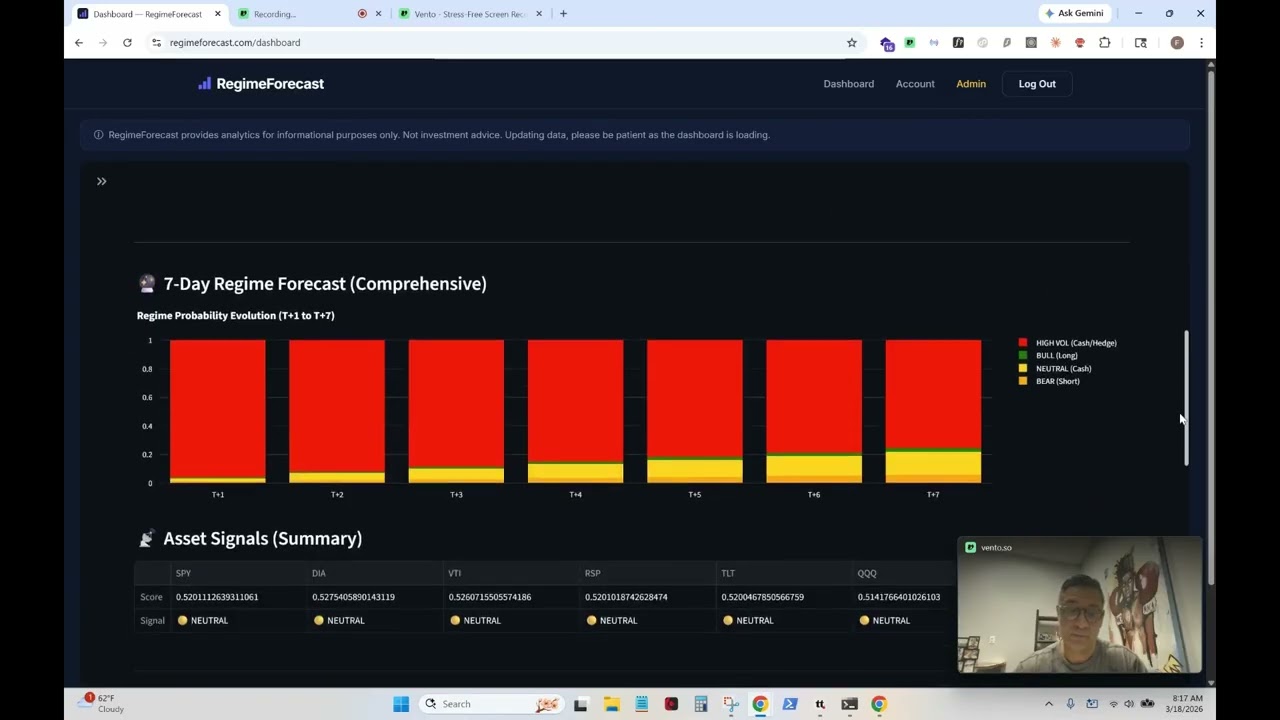Open Chrome three-dot menu

point(1201,42)
